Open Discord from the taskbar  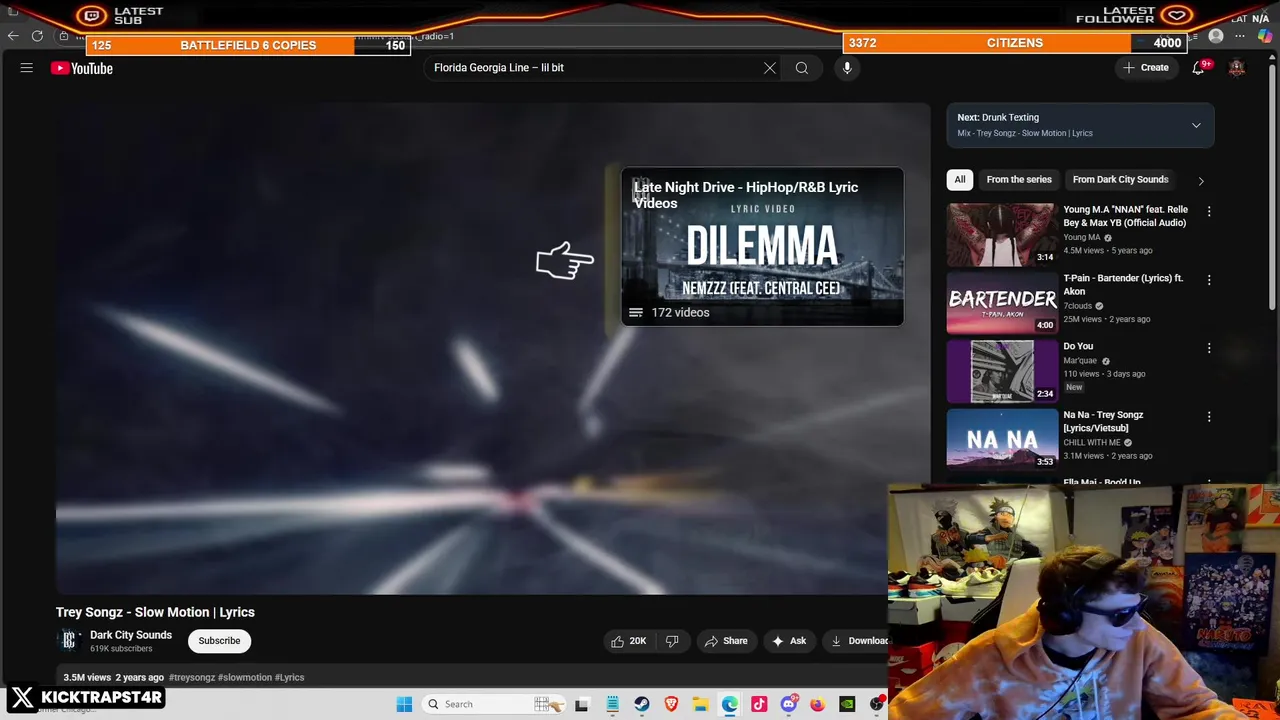(789, 704)
